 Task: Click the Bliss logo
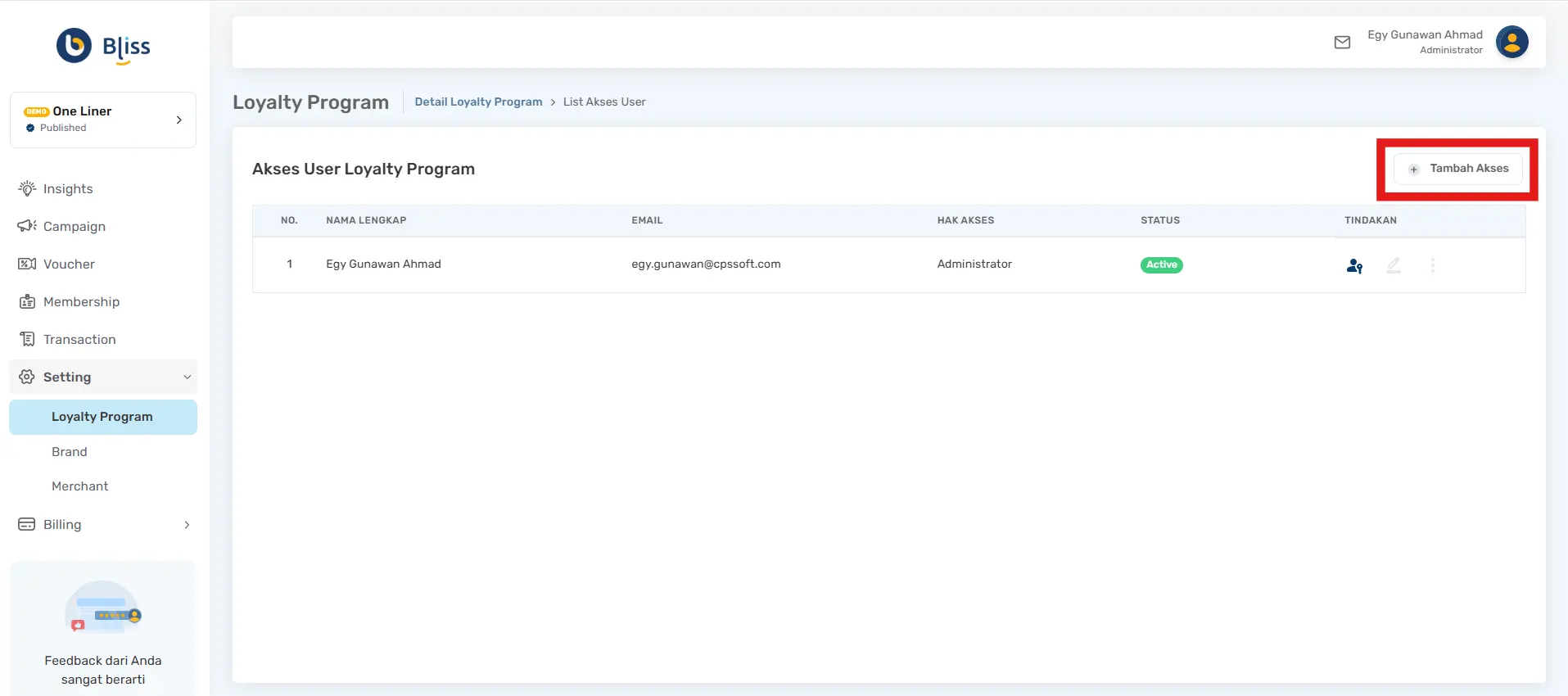103,47
